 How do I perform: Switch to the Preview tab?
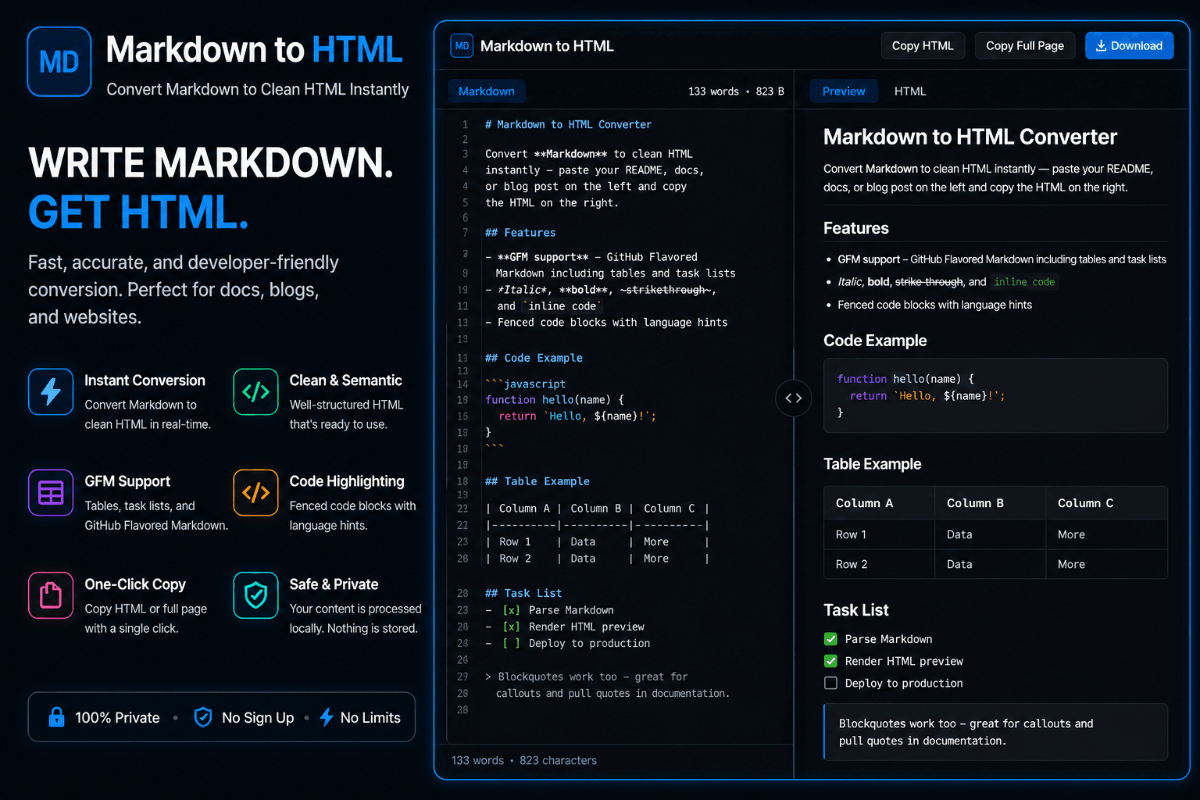(x=844, y=91)
